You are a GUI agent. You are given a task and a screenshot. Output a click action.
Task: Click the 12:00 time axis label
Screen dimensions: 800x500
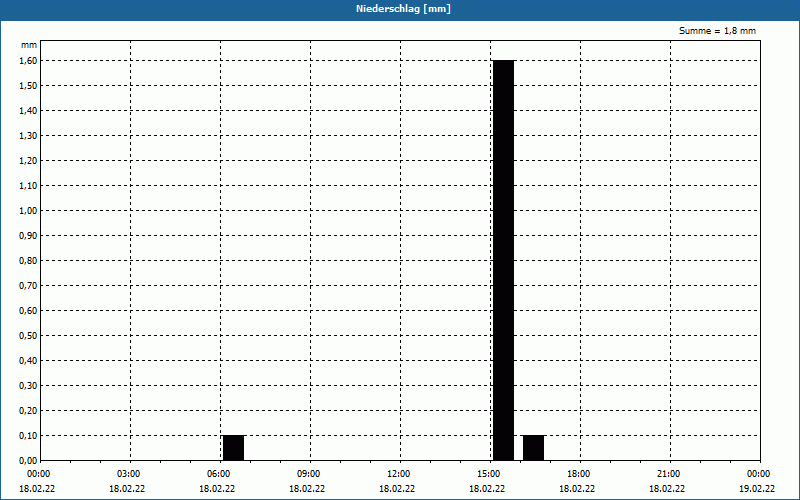pyautogui.click(x=398, y=474)
